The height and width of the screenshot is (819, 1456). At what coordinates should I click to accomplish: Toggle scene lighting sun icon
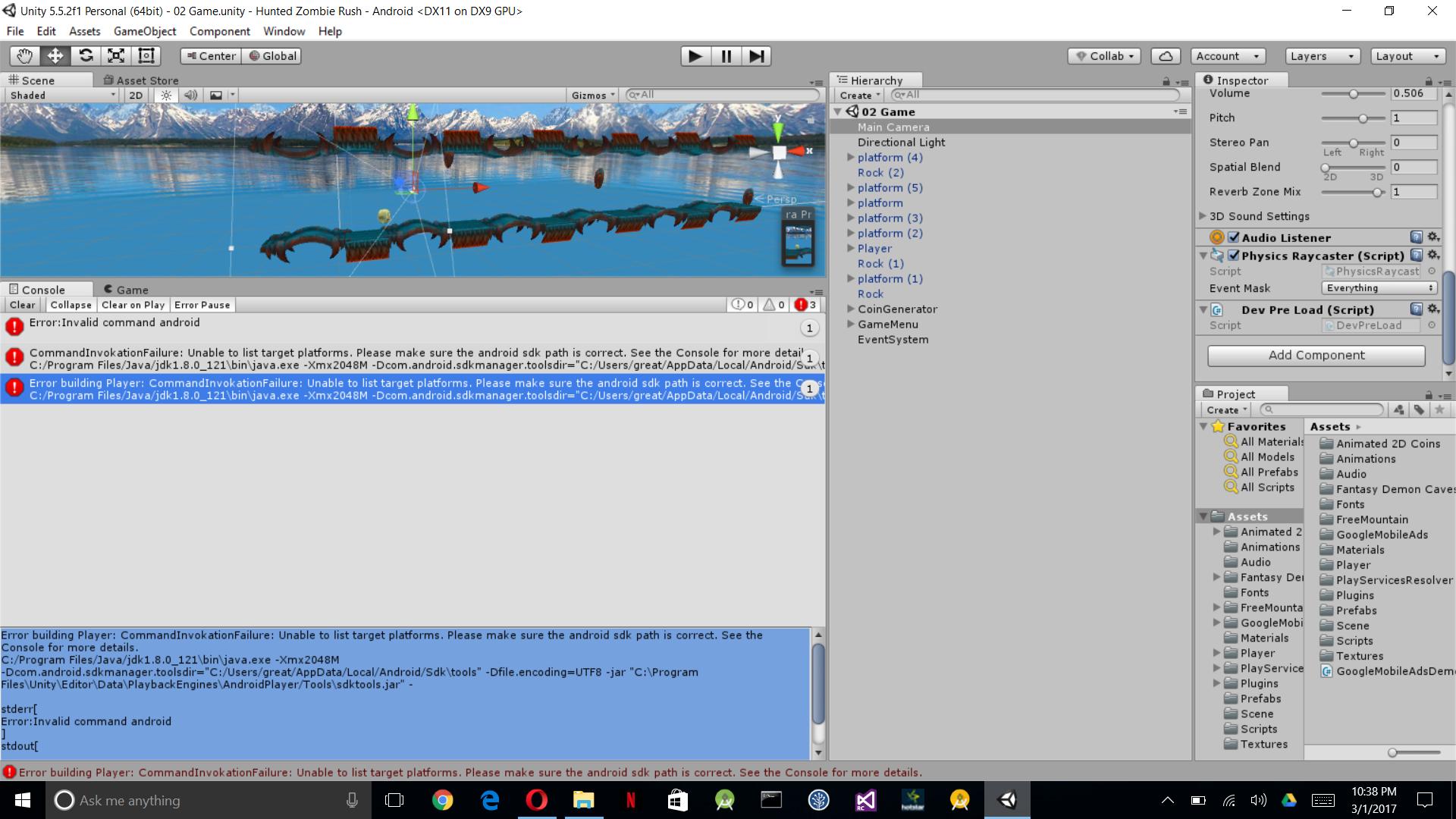pyautogui.click(x=166, y=96)
